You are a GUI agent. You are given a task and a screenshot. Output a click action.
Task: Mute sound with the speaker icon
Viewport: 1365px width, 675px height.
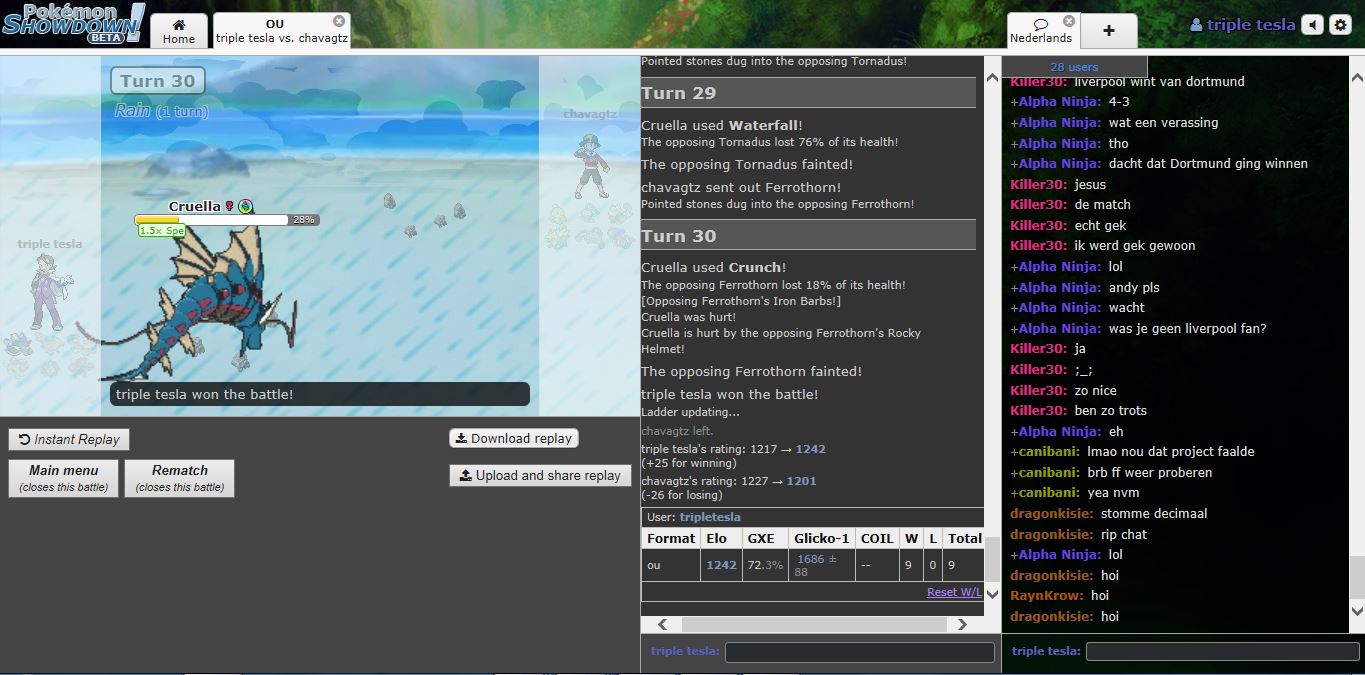[x=1312, y=25]
